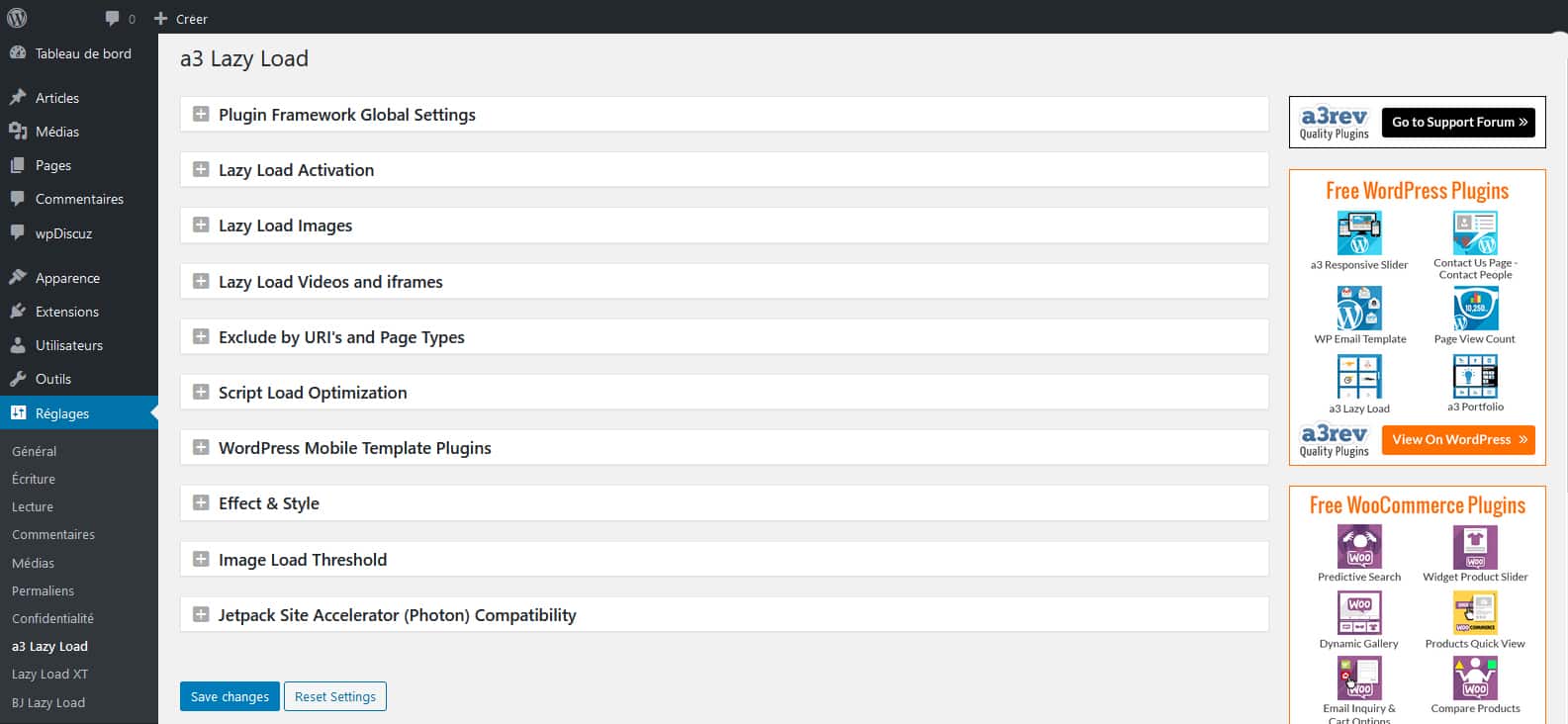Click the a3 Responsive Slider plugin icon
The height and width of the screenshot is (724, 1568).
point(1358,234)
